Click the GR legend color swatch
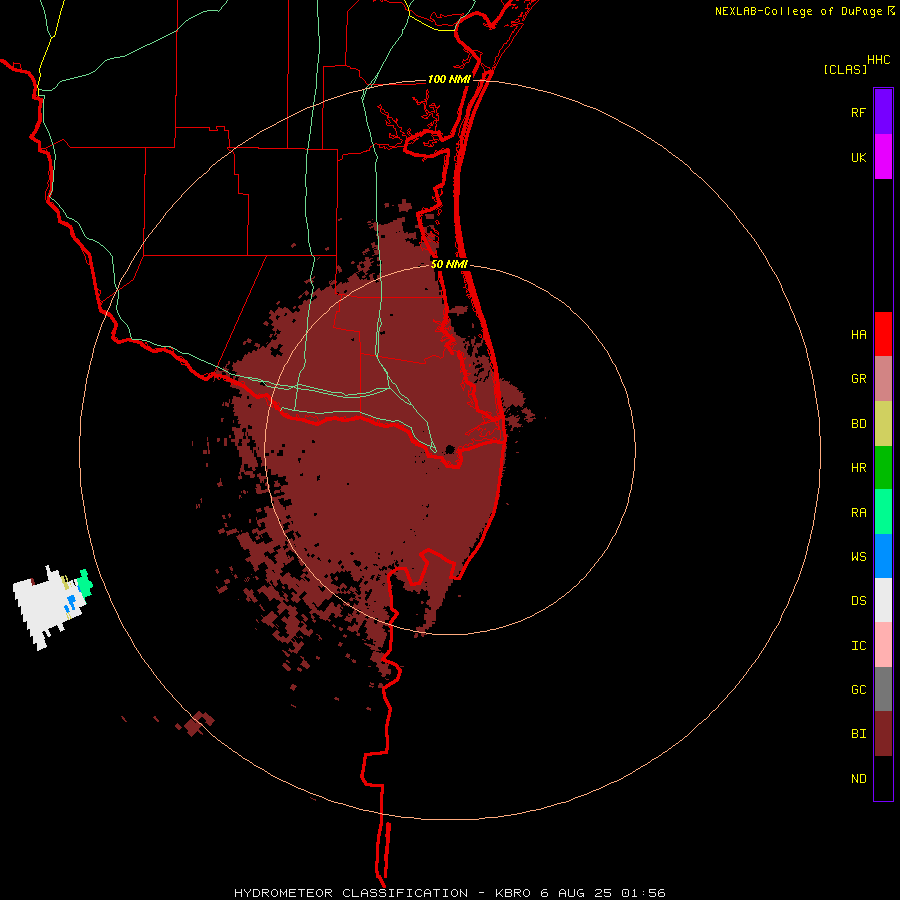Screen dimensions: 900x900 883,379
